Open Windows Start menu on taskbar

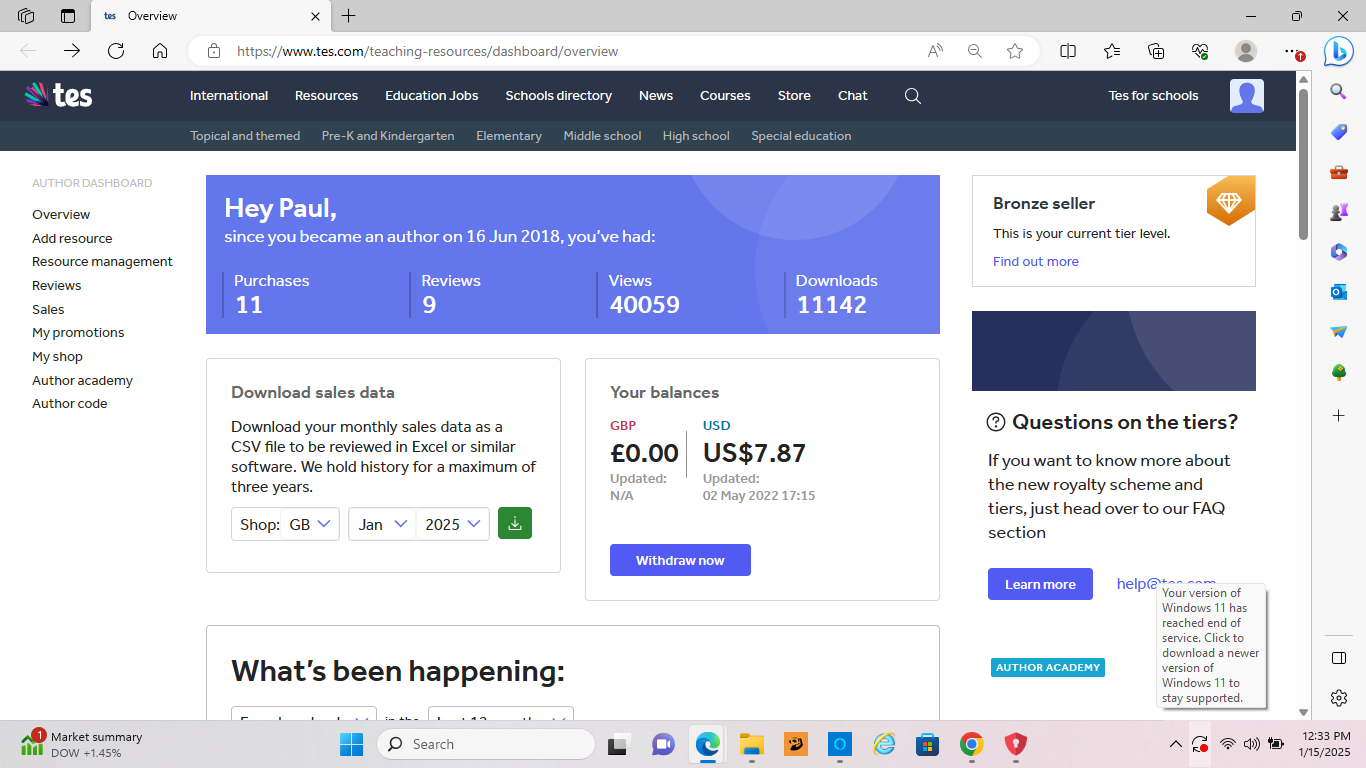[352, 744]
